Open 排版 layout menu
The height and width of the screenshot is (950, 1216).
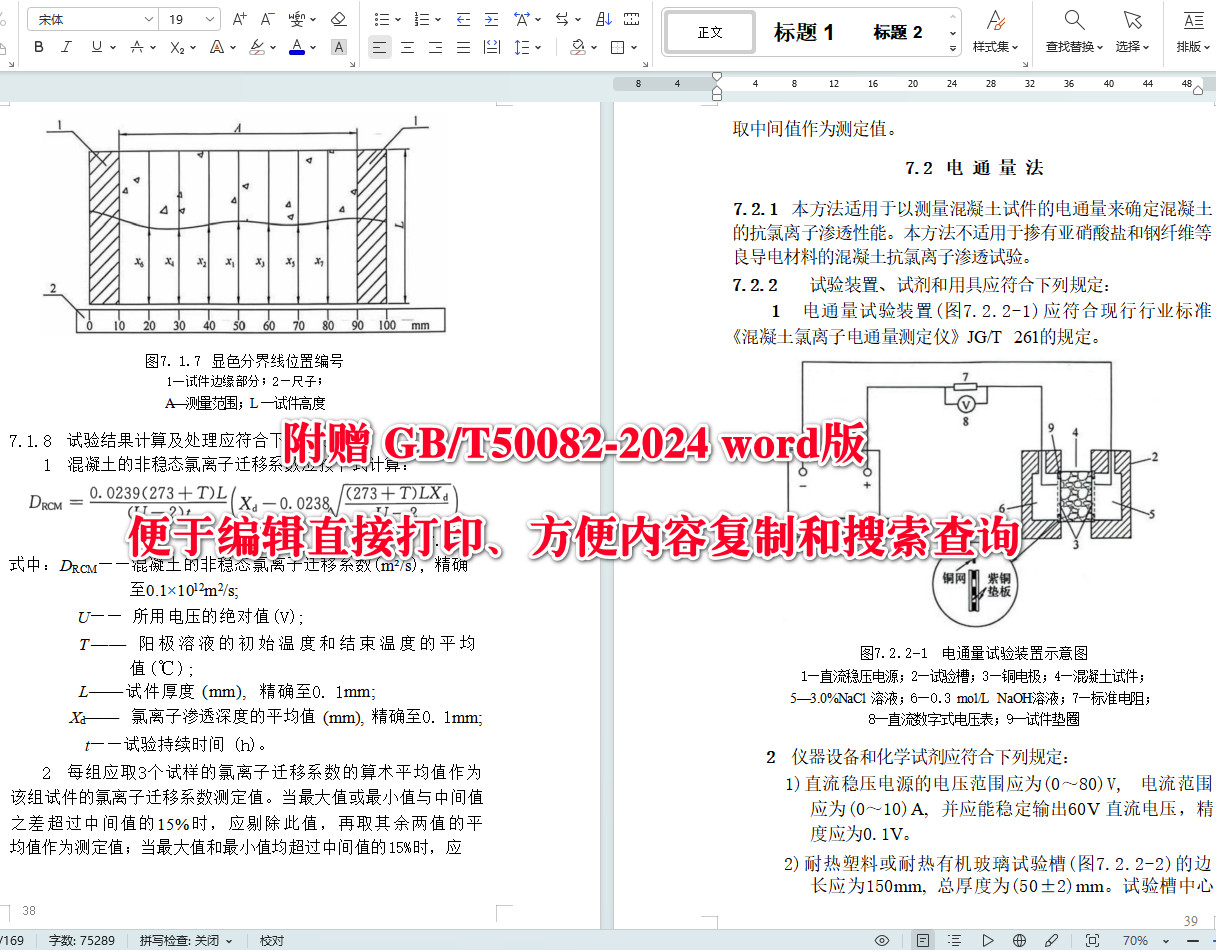coord(1193,31)
